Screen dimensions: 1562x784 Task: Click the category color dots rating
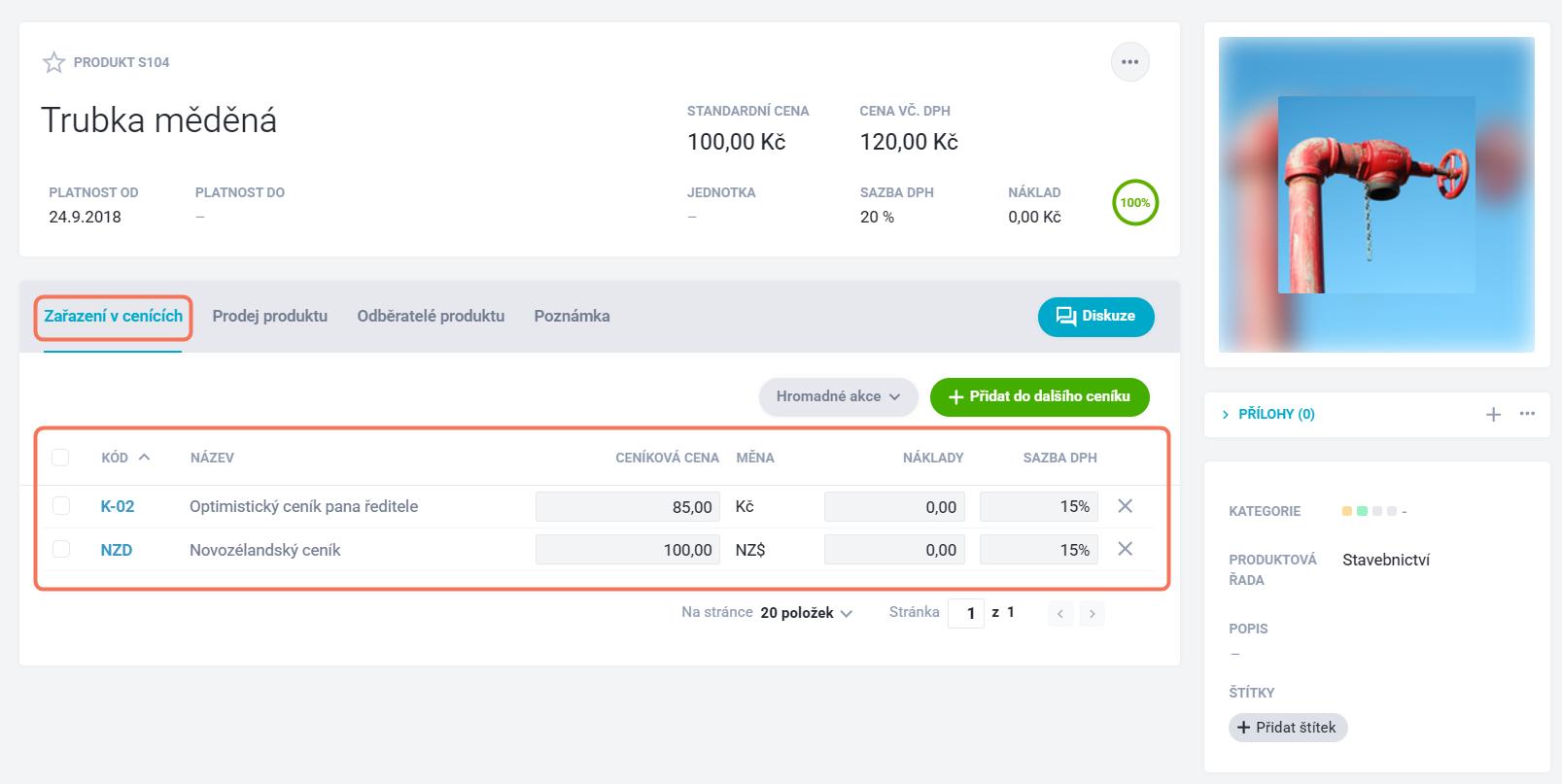tap(1370, 511)
